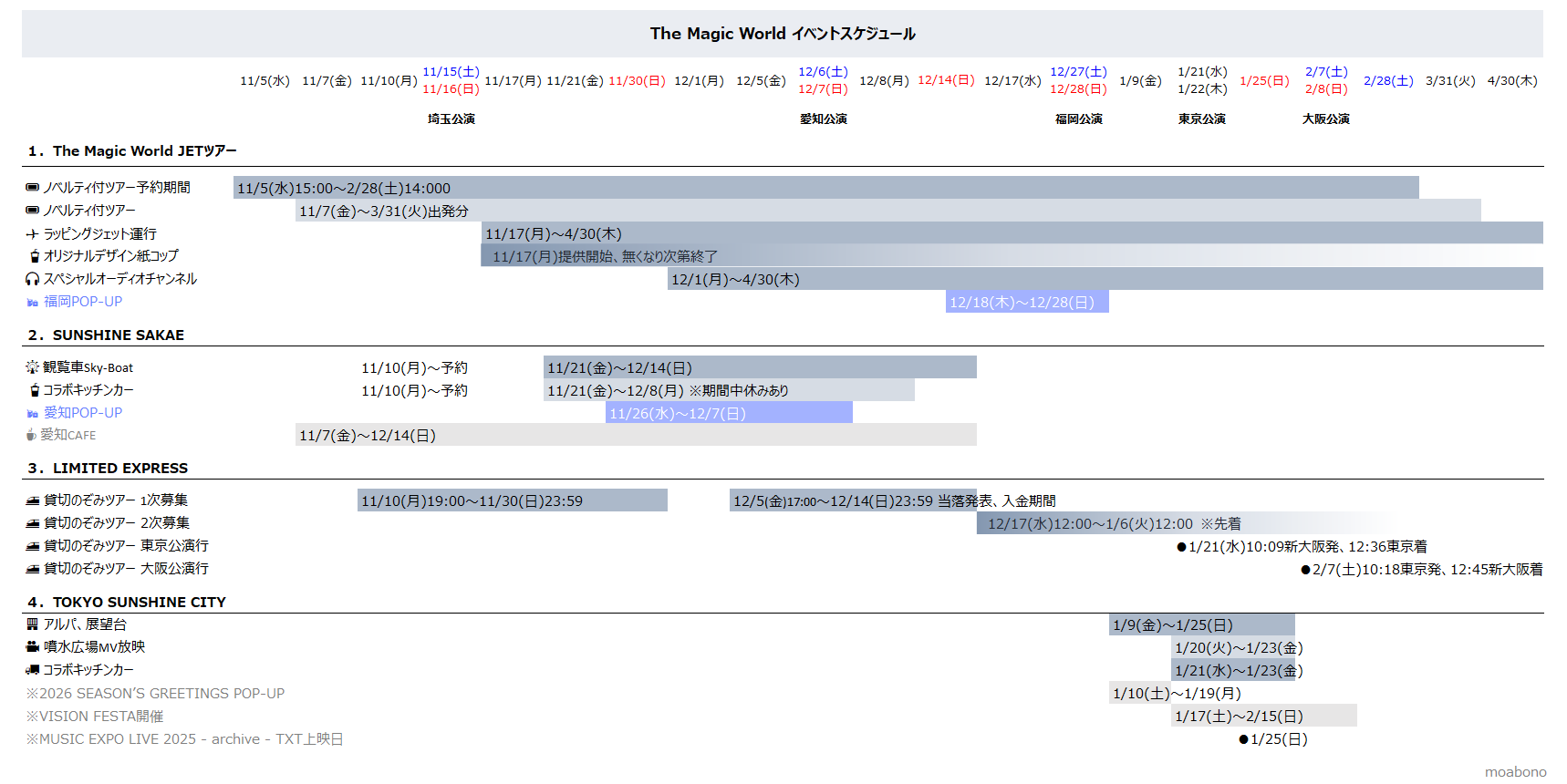Open the 愛知POP-UP label link
This screenshot has width=1567, height=784.
click(x=83, y=413)
